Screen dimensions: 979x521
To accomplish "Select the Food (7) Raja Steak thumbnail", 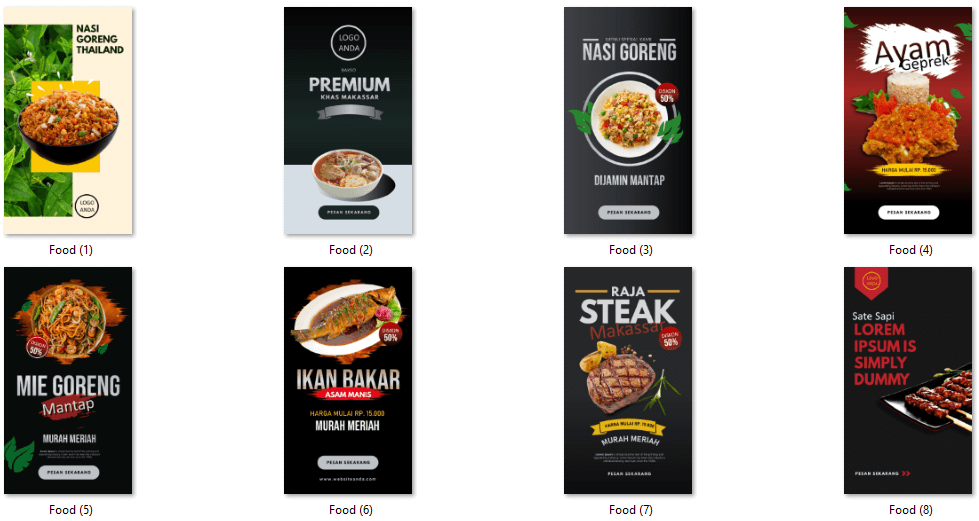I will (628, 380).
